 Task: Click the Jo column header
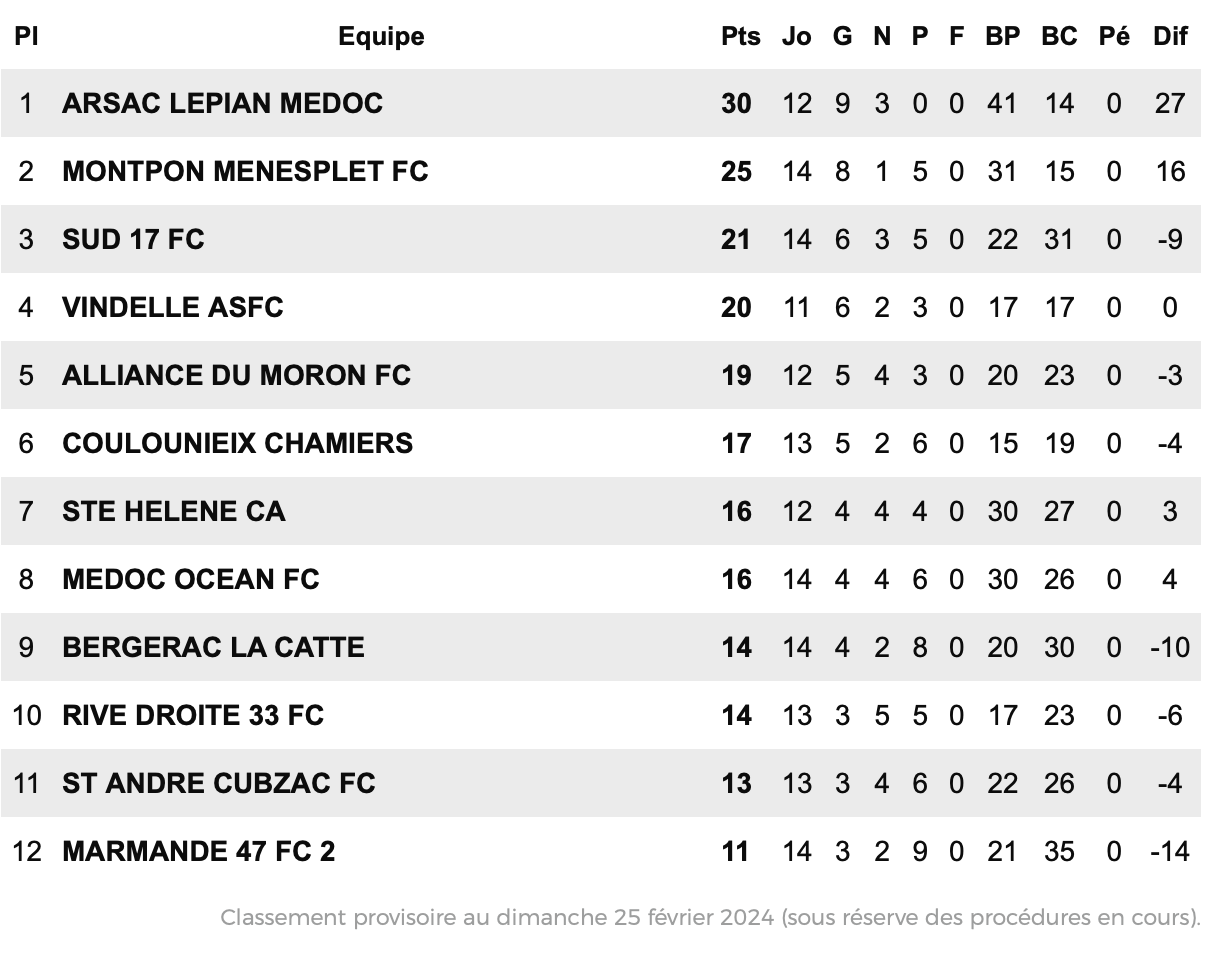(797, 36)
